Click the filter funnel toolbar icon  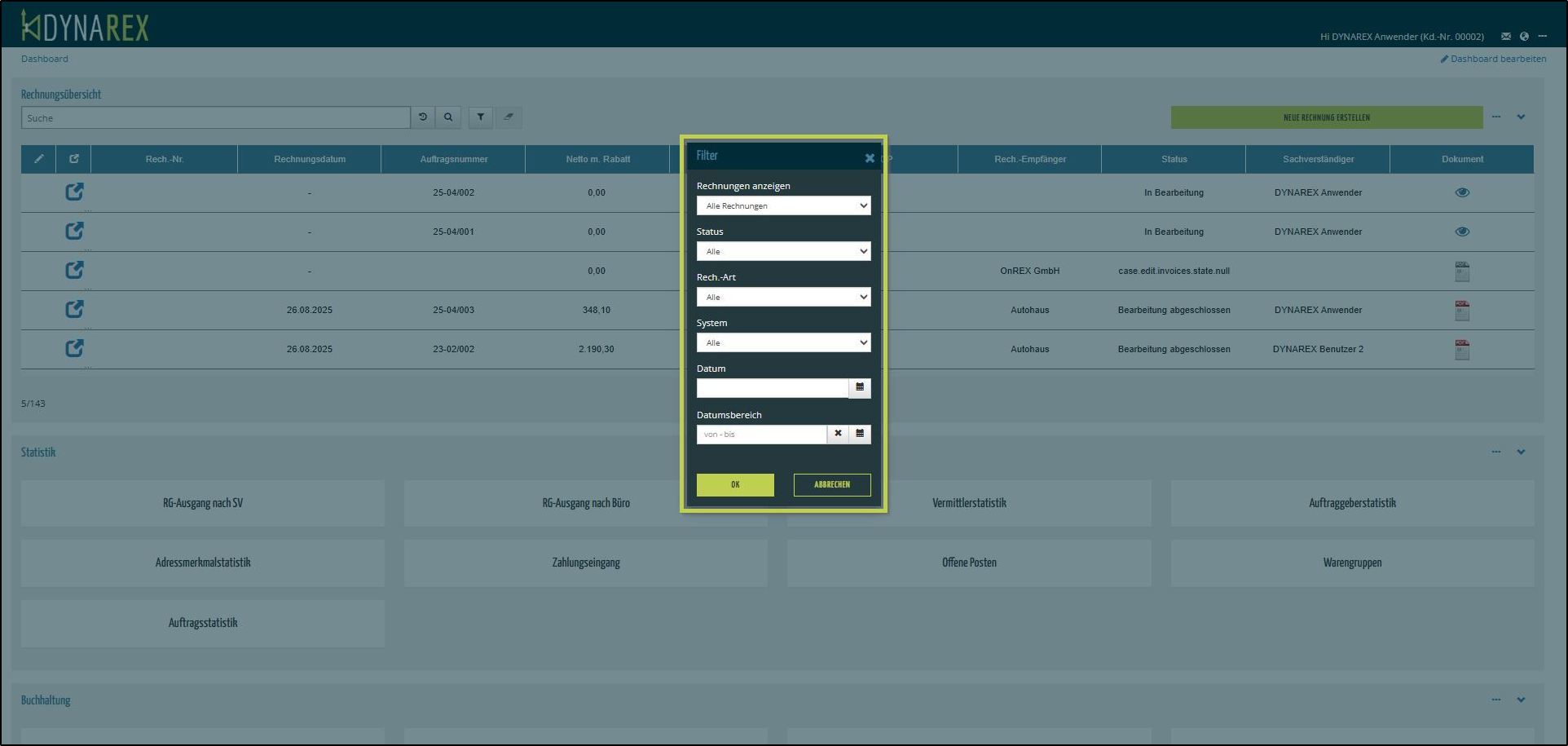click(481, 117)
